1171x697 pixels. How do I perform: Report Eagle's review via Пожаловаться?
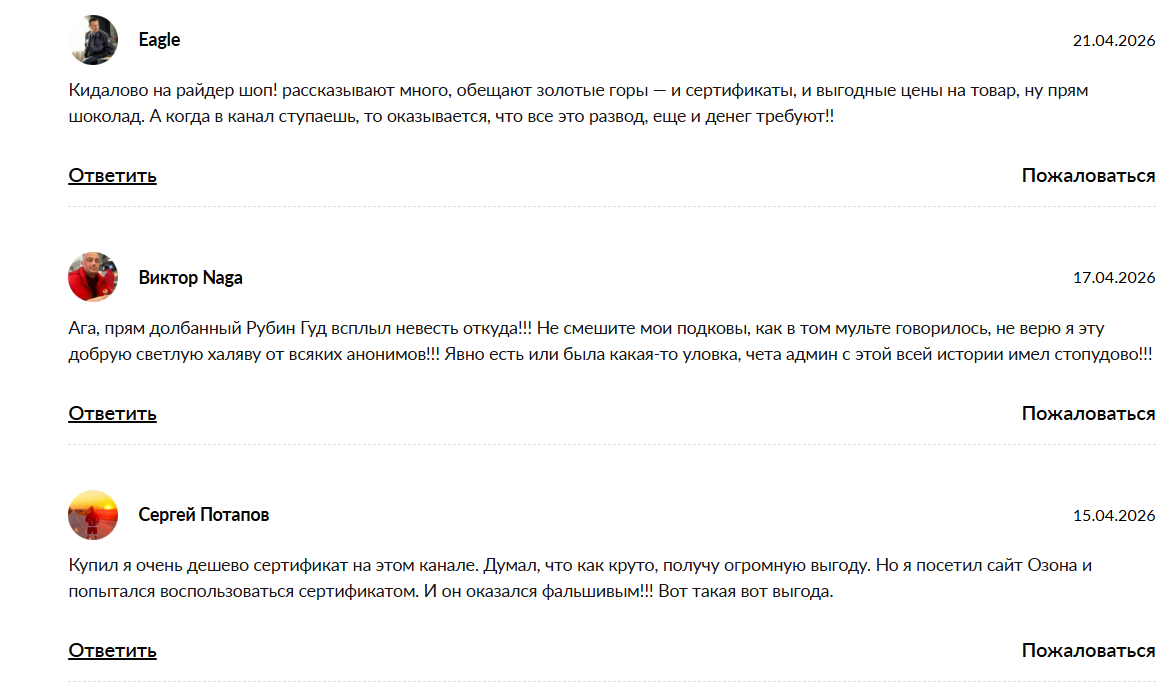1088,176
